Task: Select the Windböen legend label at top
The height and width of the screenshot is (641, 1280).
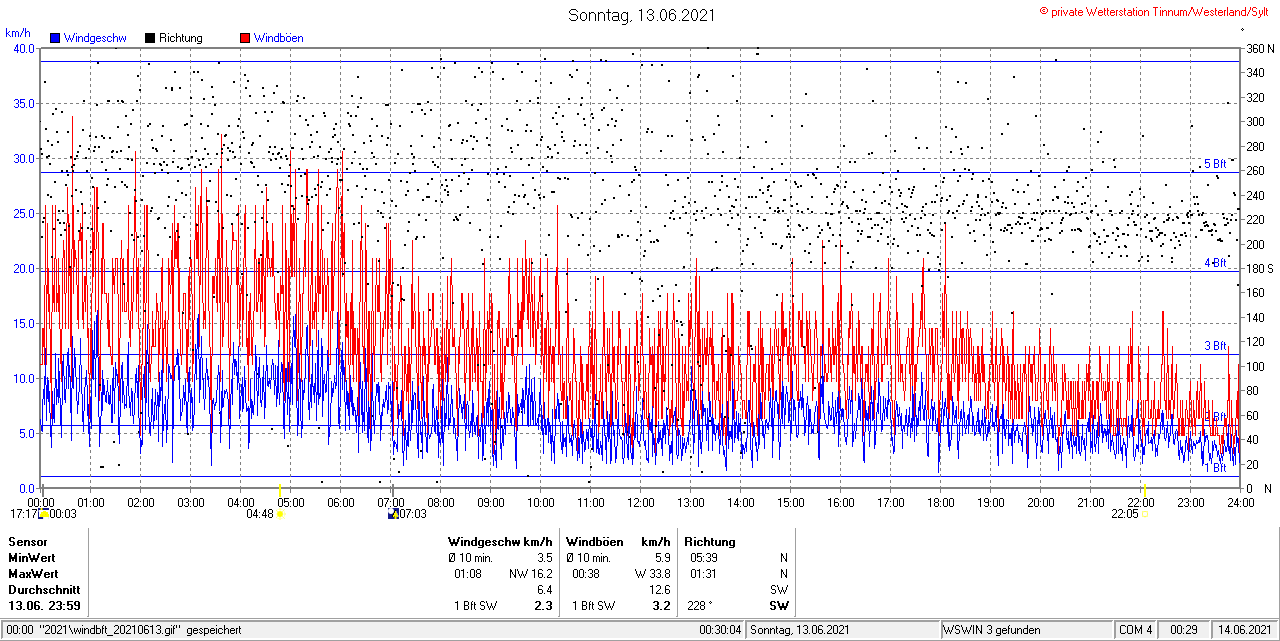Action: (x=279, y=38)
